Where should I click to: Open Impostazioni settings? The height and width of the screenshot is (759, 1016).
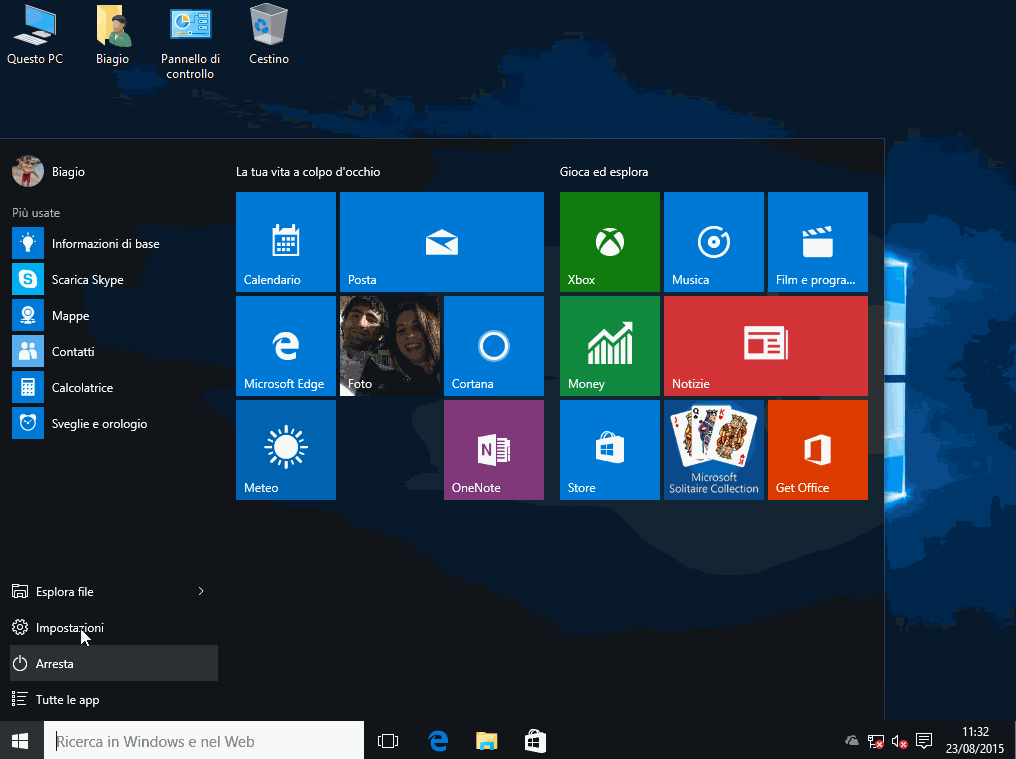(70, 628)
